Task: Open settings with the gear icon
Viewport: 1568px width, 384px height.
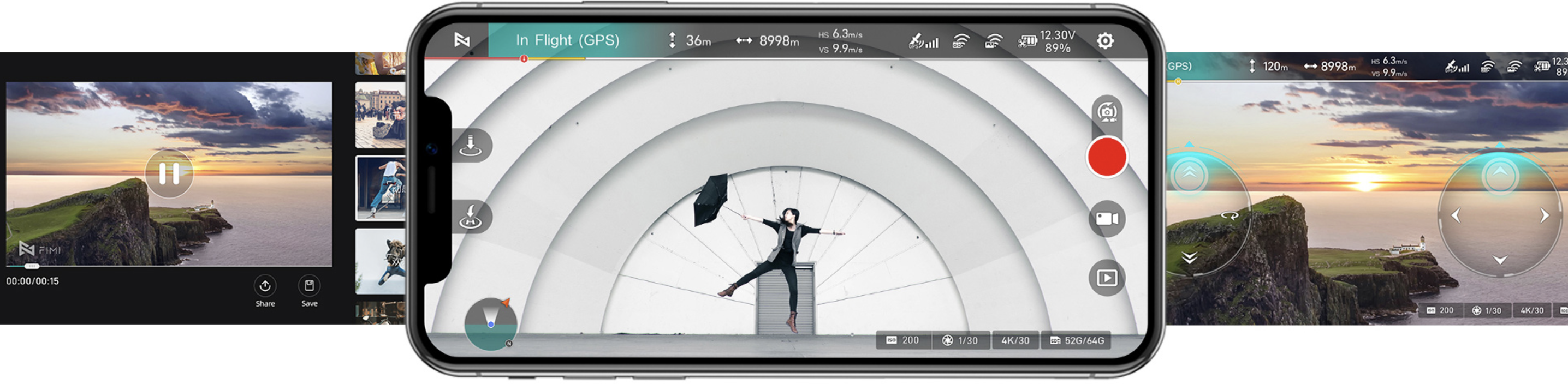Action: tap(1105, 41)
